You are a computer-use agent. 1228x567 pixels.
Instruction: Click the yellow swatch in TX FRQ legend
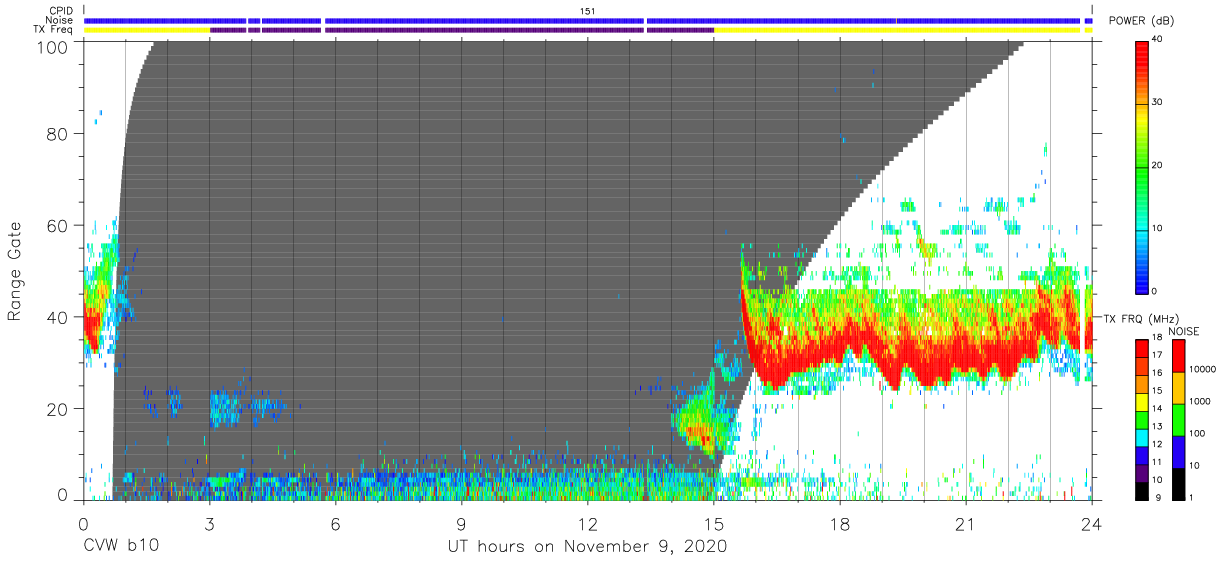pyautogui.click(x=1142, y=401)
